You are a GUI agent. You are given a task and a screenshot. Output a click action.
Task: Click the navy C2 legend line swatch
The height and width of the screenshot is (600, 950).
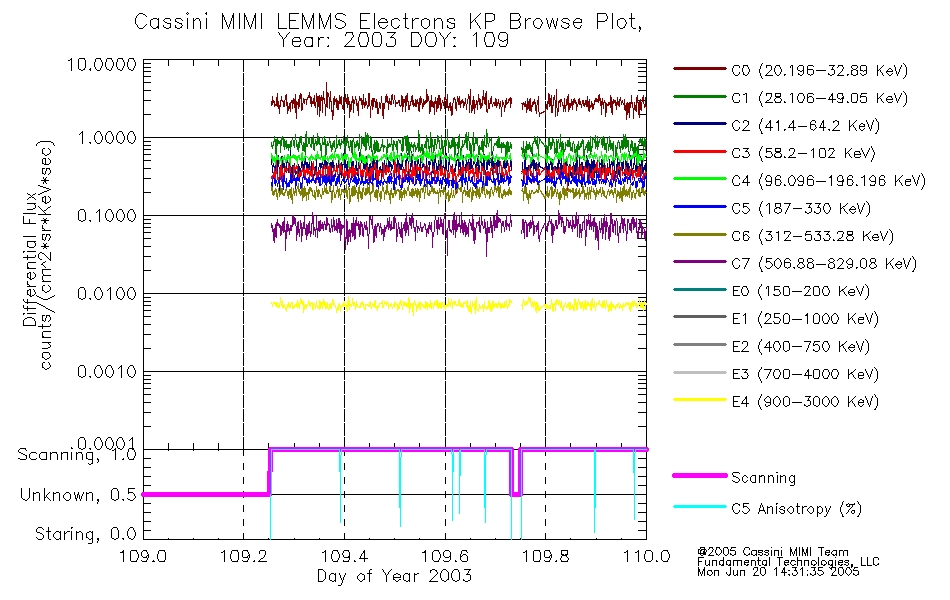699,124
